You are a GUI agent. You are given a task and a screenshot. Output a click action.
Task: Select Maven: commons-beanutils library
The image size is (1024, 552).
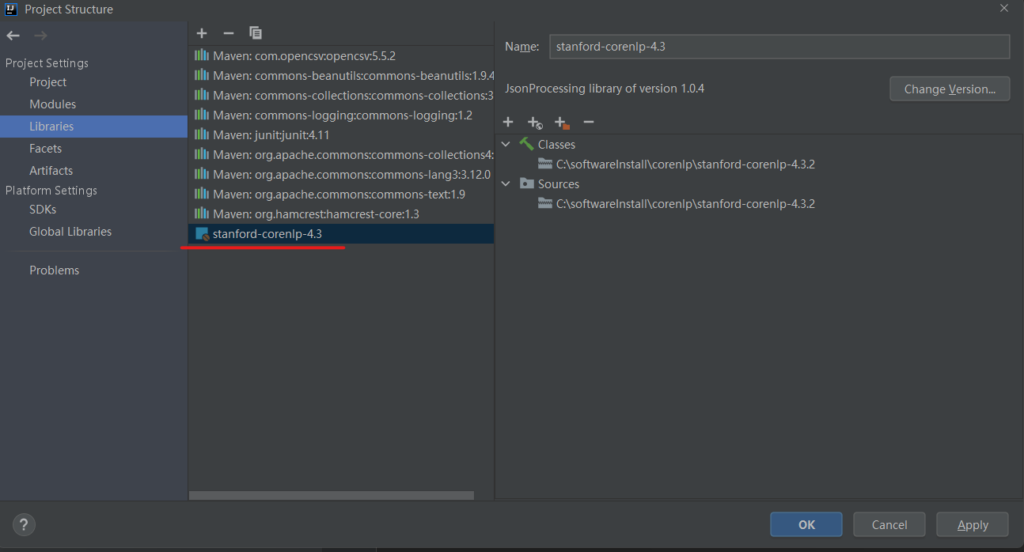coord(341,76)
